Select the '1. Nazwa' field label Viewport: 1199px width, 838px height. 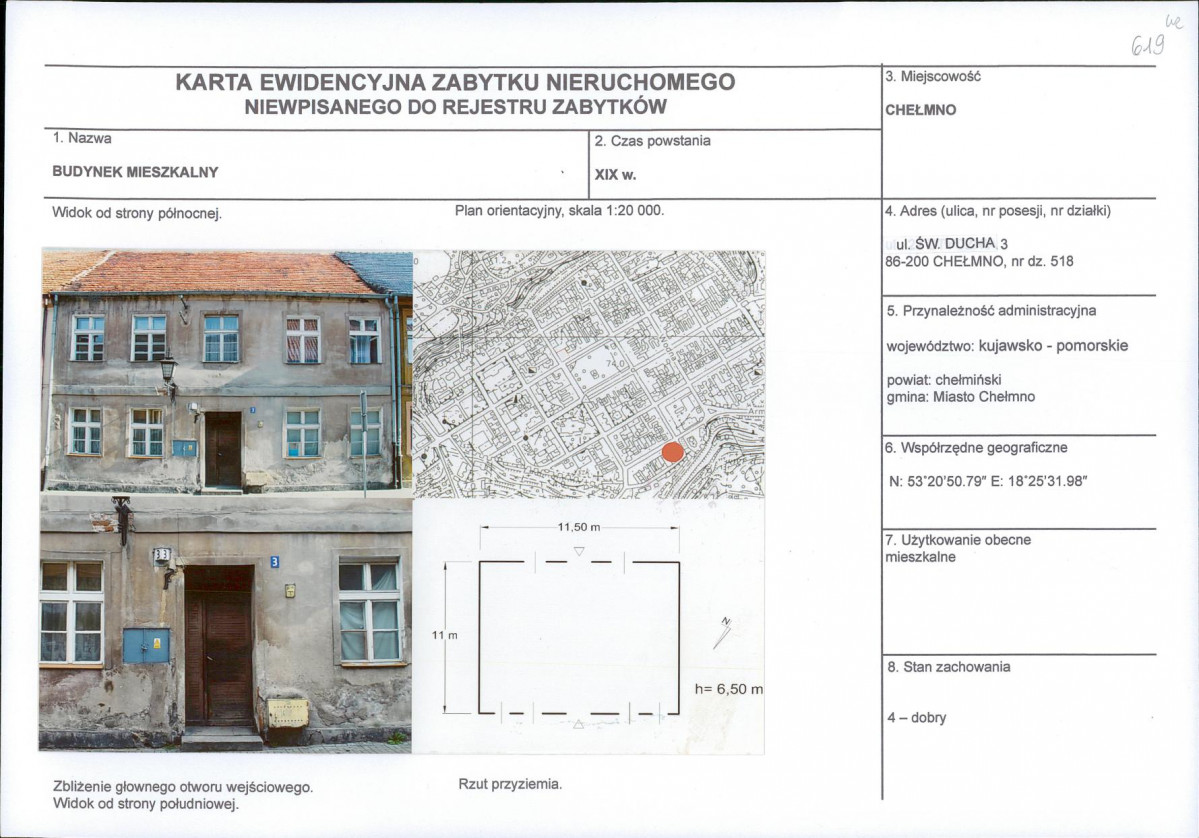click(83, 138)
